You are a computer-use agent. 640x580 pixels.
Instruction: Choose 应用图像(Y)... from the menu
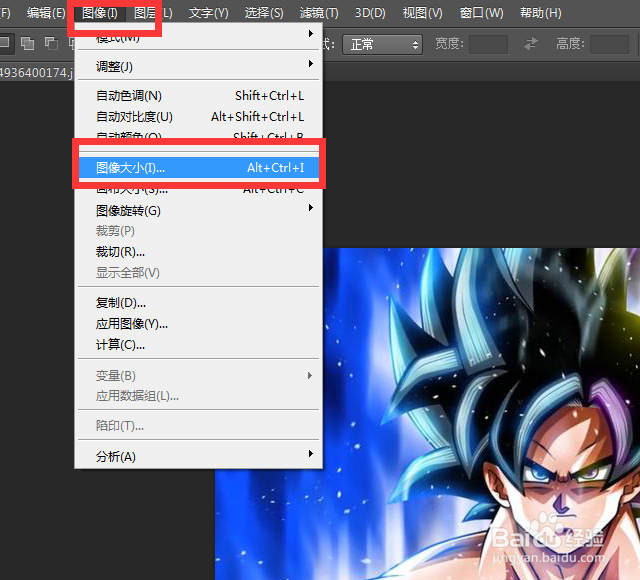click(x=198, y=324)
